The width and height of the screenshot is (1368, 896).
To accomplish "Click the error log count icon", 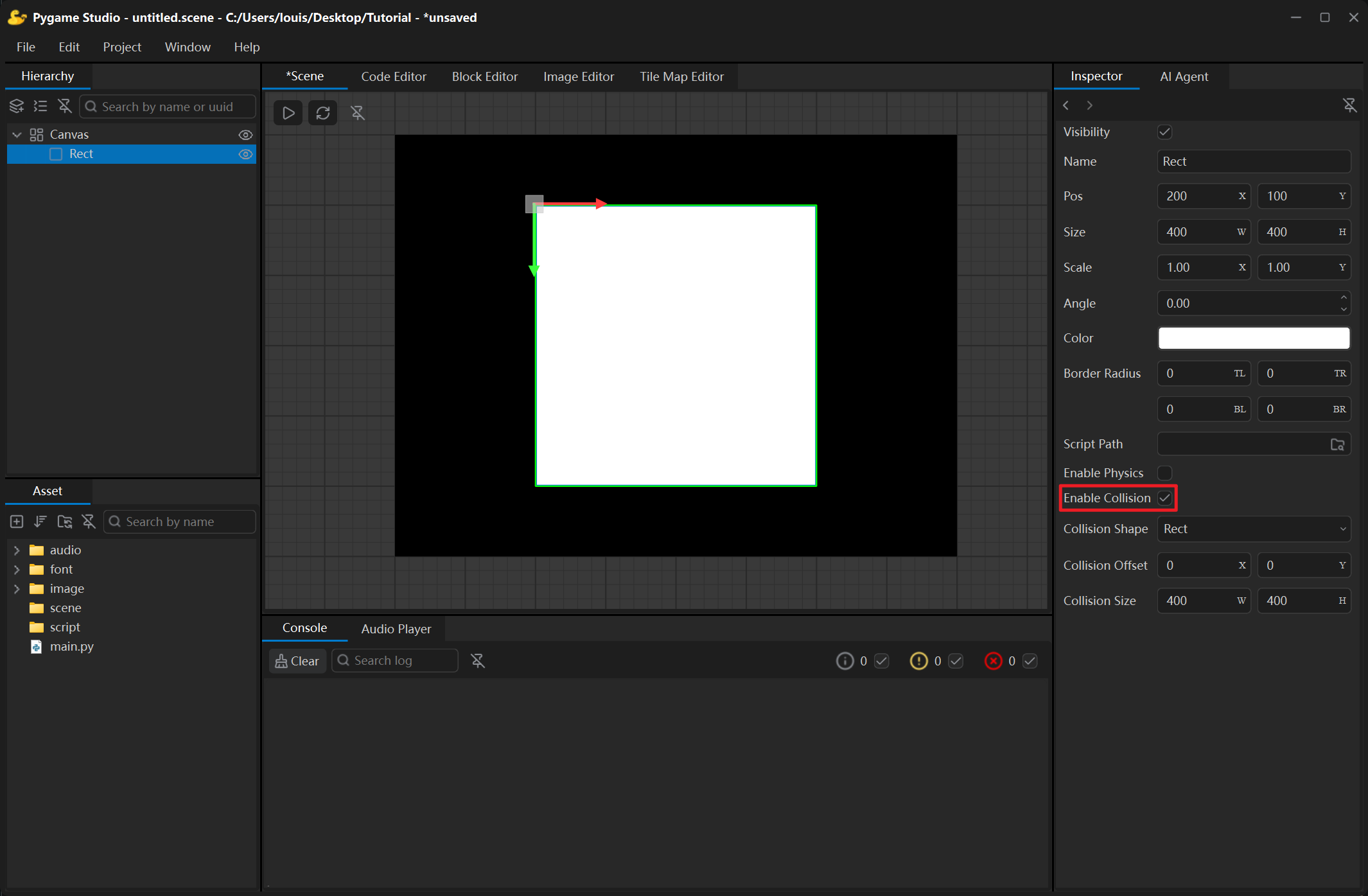I will [x=994, y=661].
